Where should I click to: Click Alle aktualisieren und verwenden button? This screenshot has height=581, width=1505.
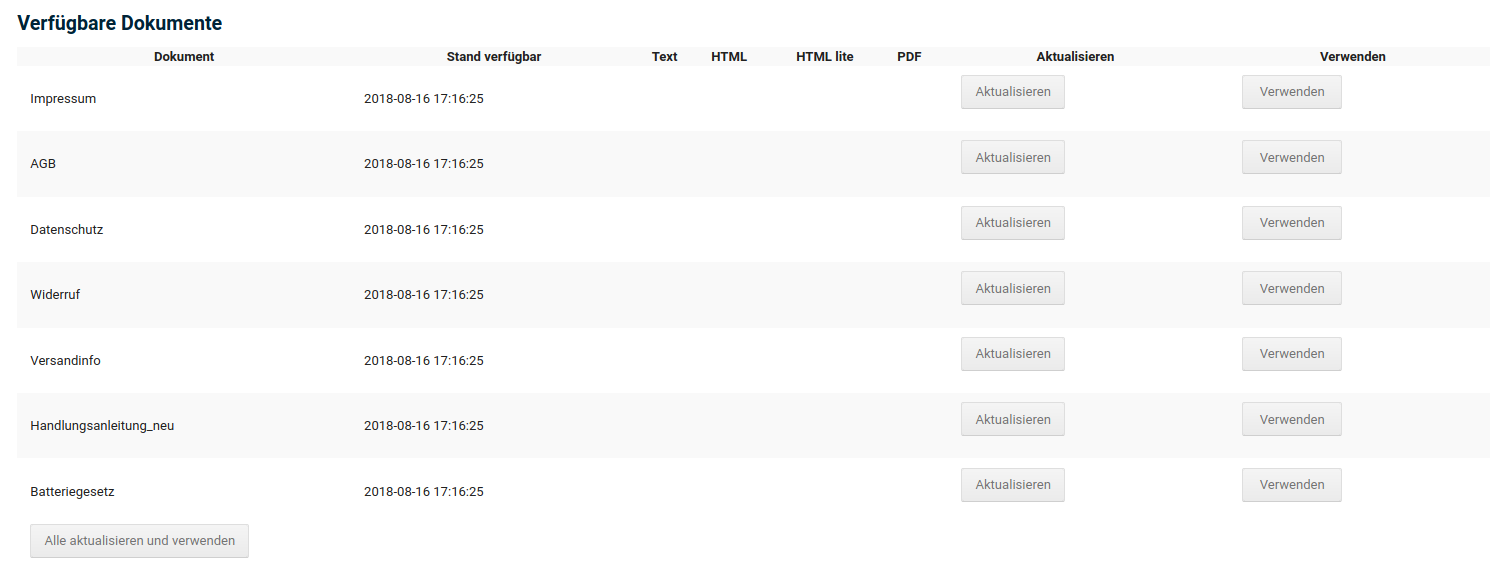(139, 541)
